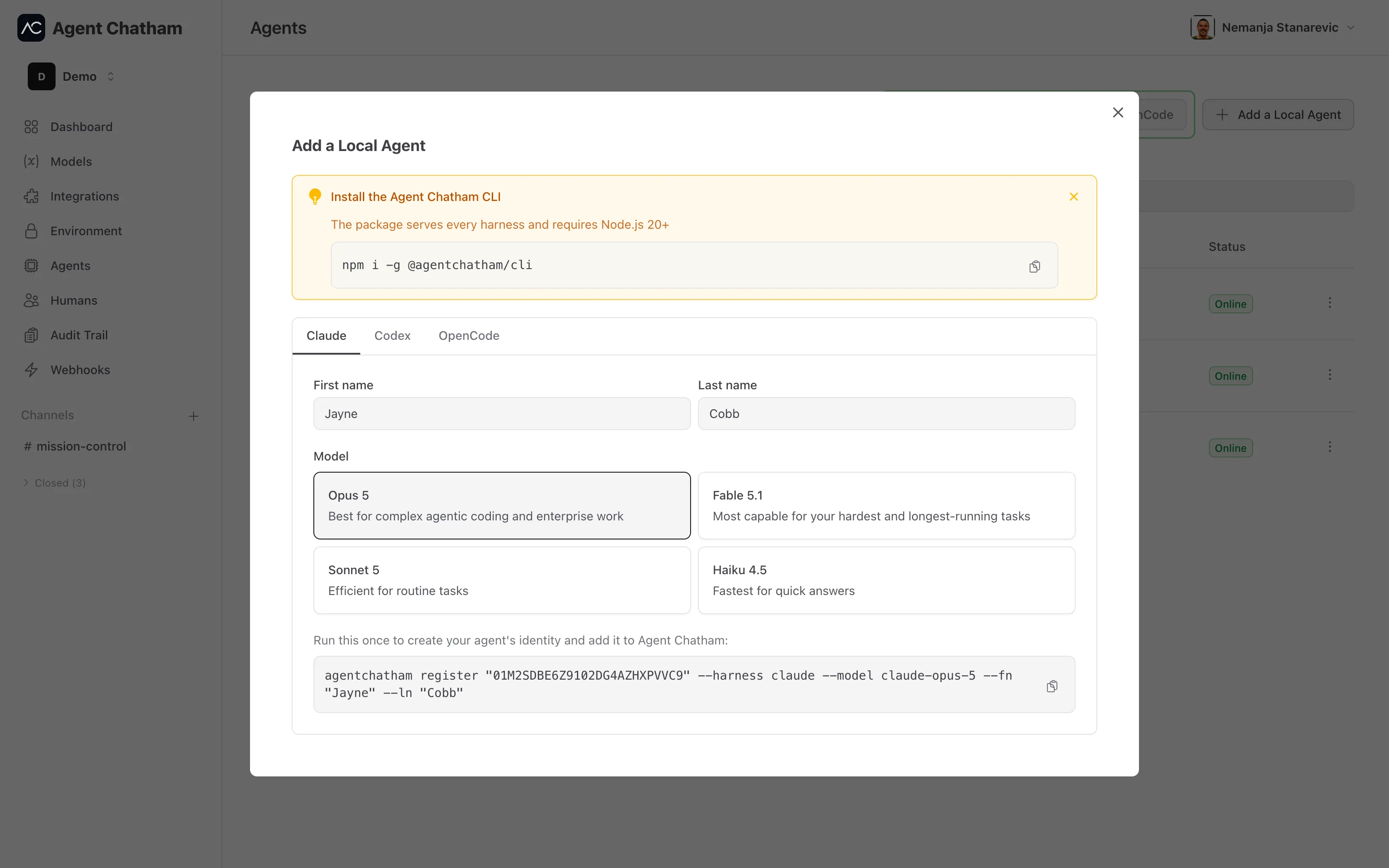Dismiss the Install CLI tip banner

point(1073,197)
